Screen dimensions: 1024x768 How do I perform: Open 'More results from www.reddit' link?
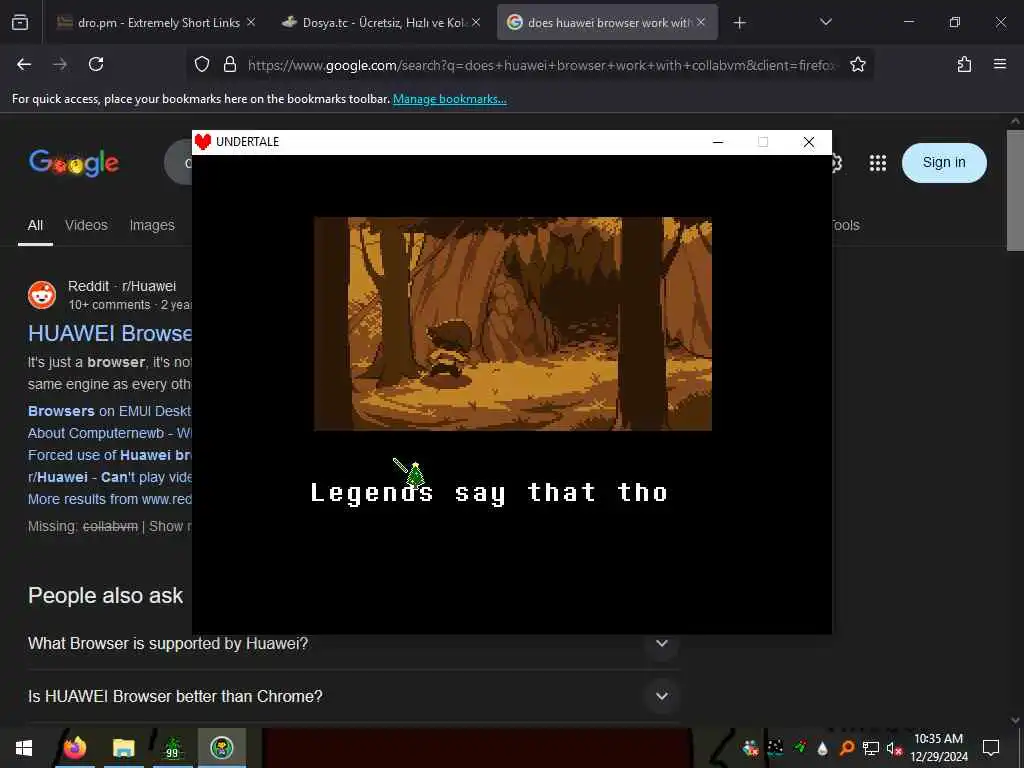tap(110, 500)
